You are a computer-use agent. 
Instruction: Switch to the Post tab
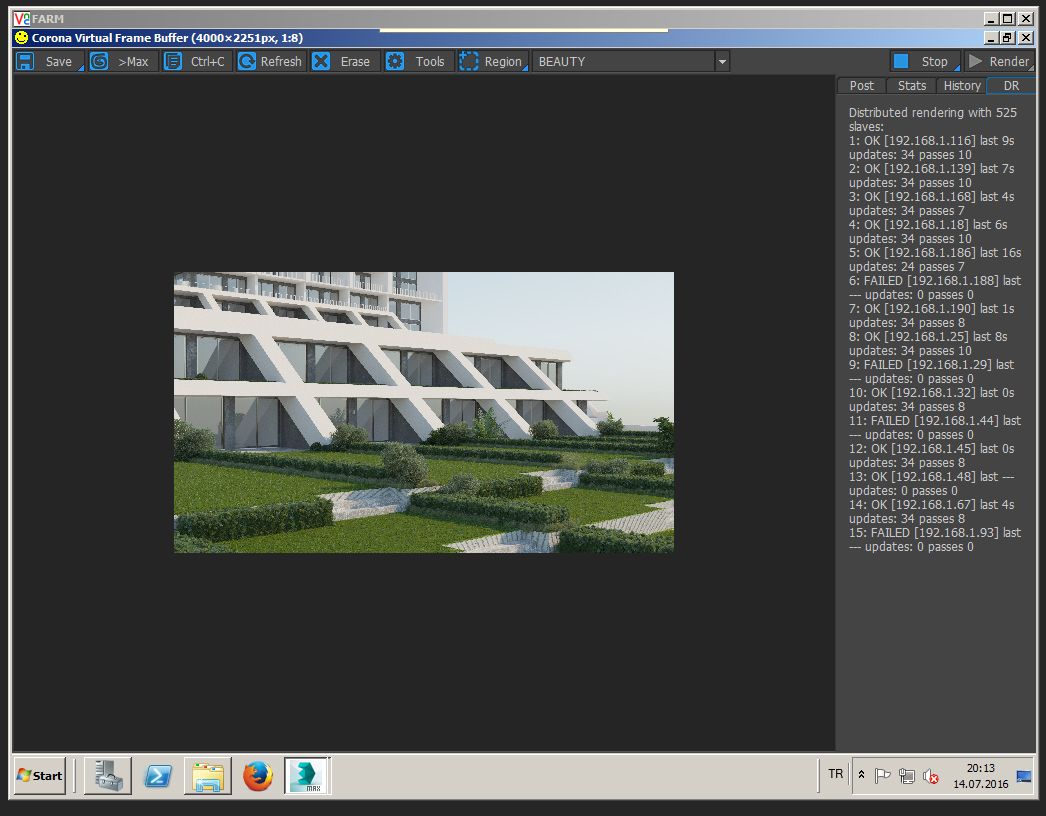click(x=861, y=85)
